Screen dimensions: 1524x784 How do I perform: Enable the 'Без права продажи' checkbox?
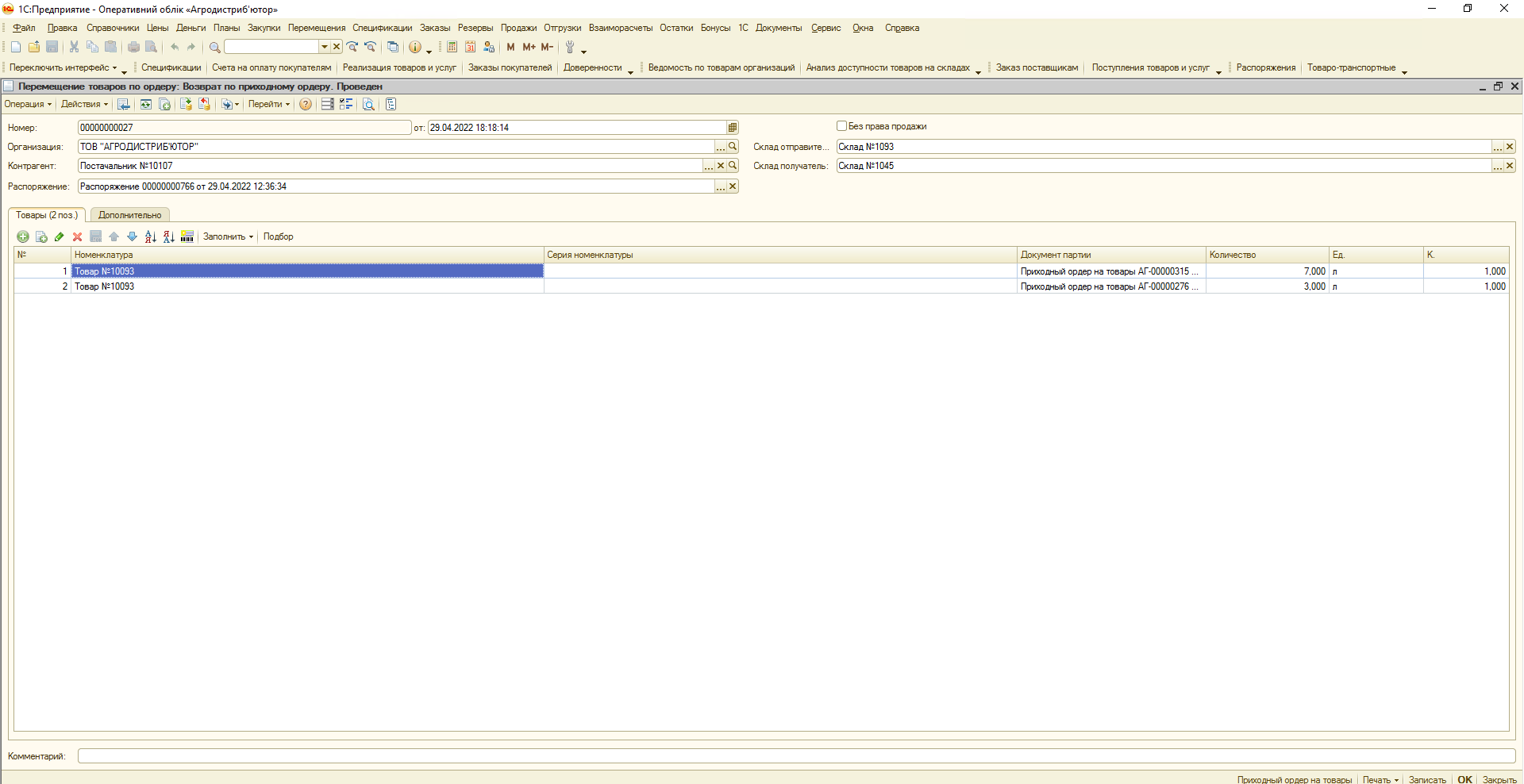pos(841,126)
